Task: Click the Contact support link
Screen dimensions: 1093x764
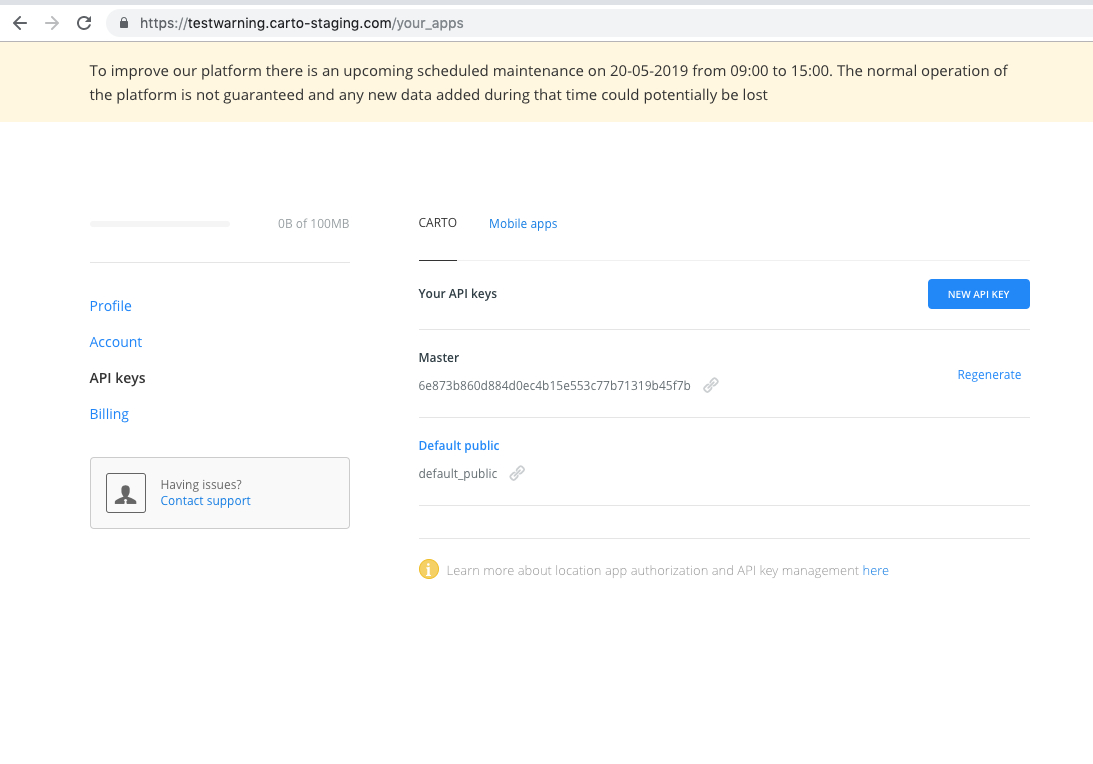Action: tap(206, 501)
